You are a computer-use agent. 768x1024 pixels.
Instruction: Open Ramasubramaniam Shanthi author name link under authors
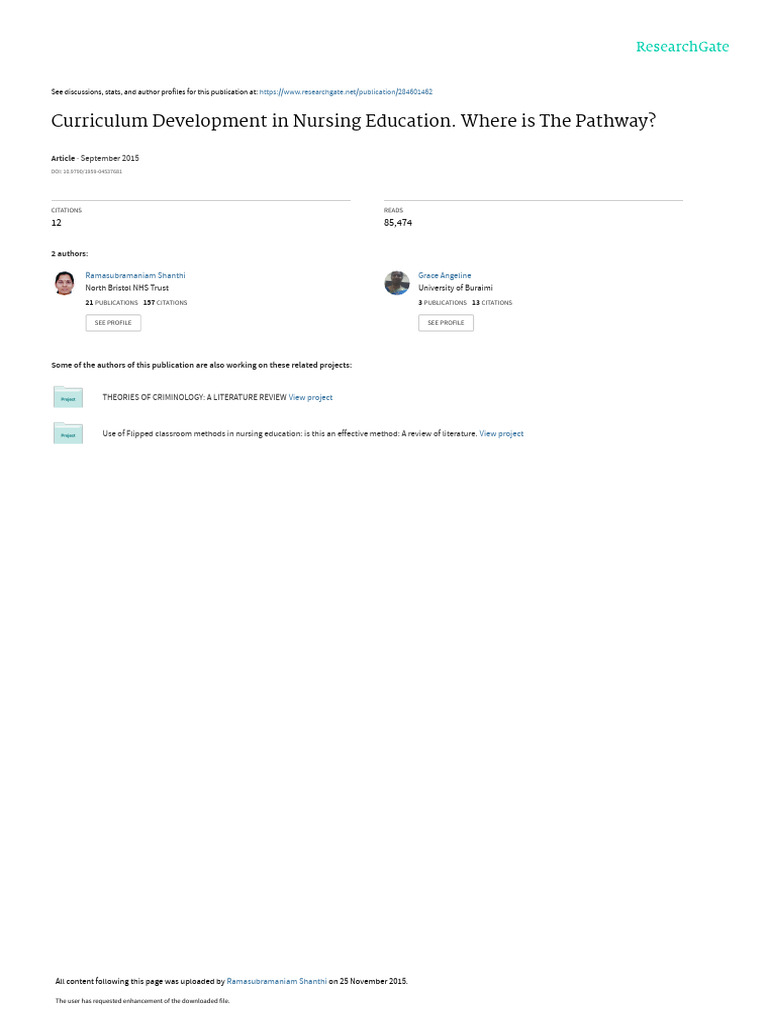[135, 276]
